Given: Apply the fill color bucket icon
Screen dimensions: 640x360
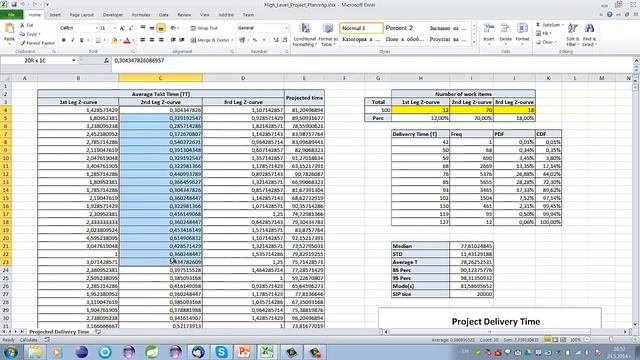Looking at the screenshot, I should [114, 40].
